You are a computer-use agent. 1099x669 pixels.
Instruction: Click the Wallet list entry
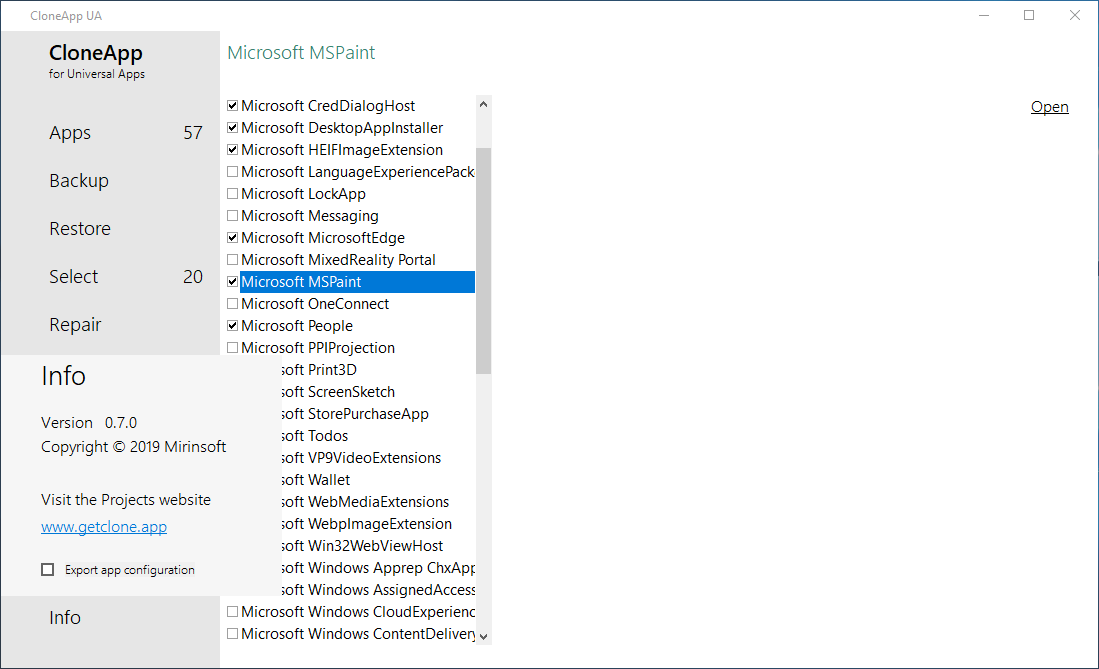pos(378,480)
